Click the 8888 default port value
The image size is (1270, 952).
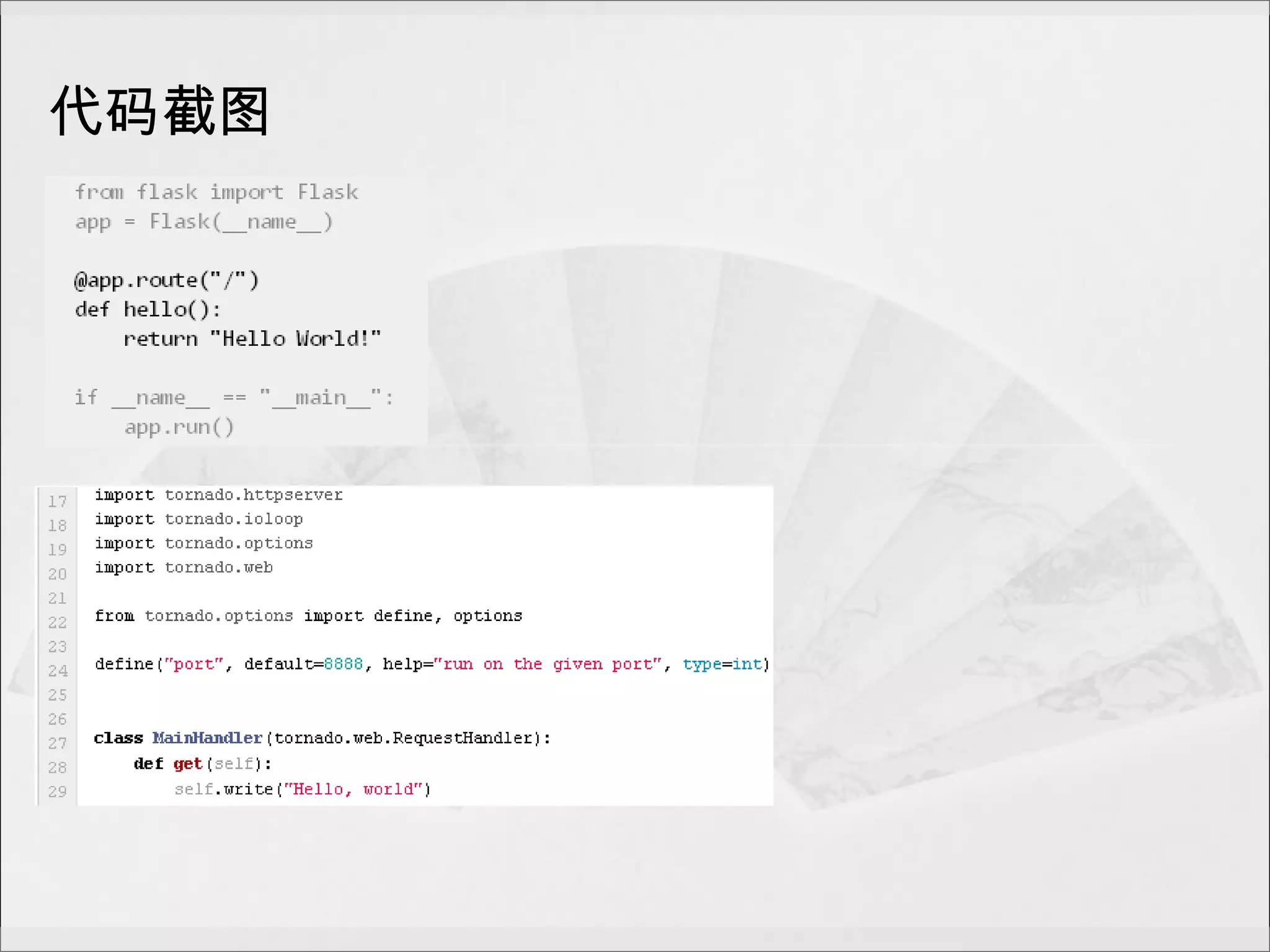pyautogui.click(x=343, y=664)
